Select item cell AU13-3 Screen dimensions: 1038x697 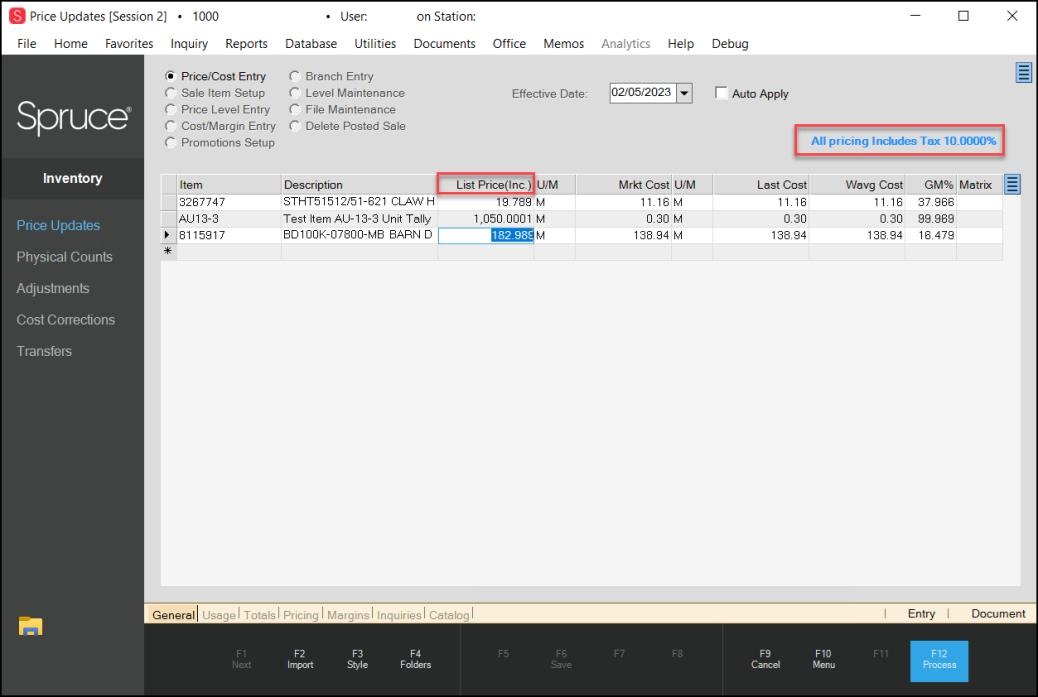(228, 218)
